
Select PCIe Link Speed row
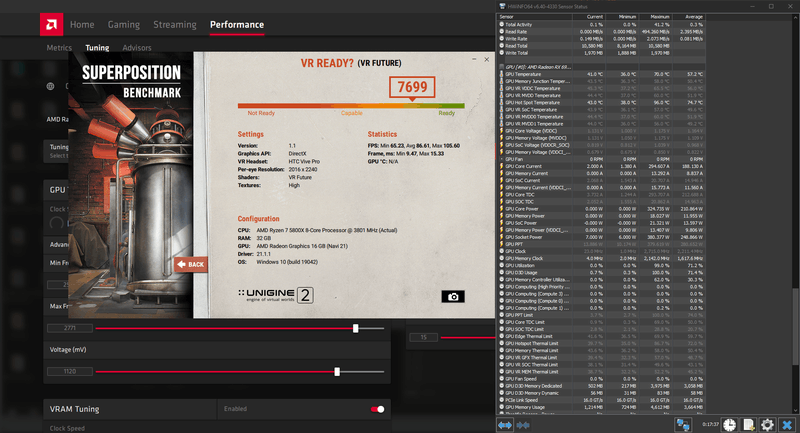[x=602, y=400]
